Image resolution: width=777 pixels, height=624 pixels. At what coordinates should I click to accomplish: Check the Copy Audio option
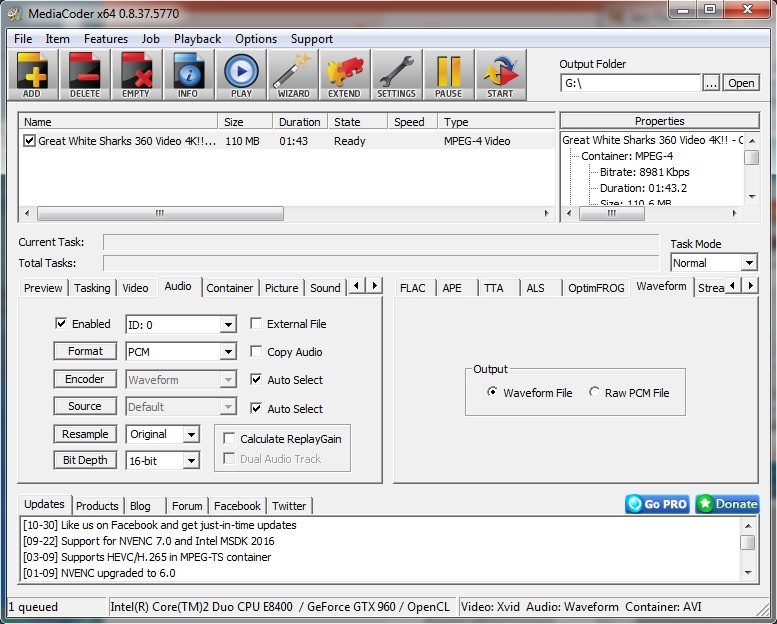tap(256, 351)
